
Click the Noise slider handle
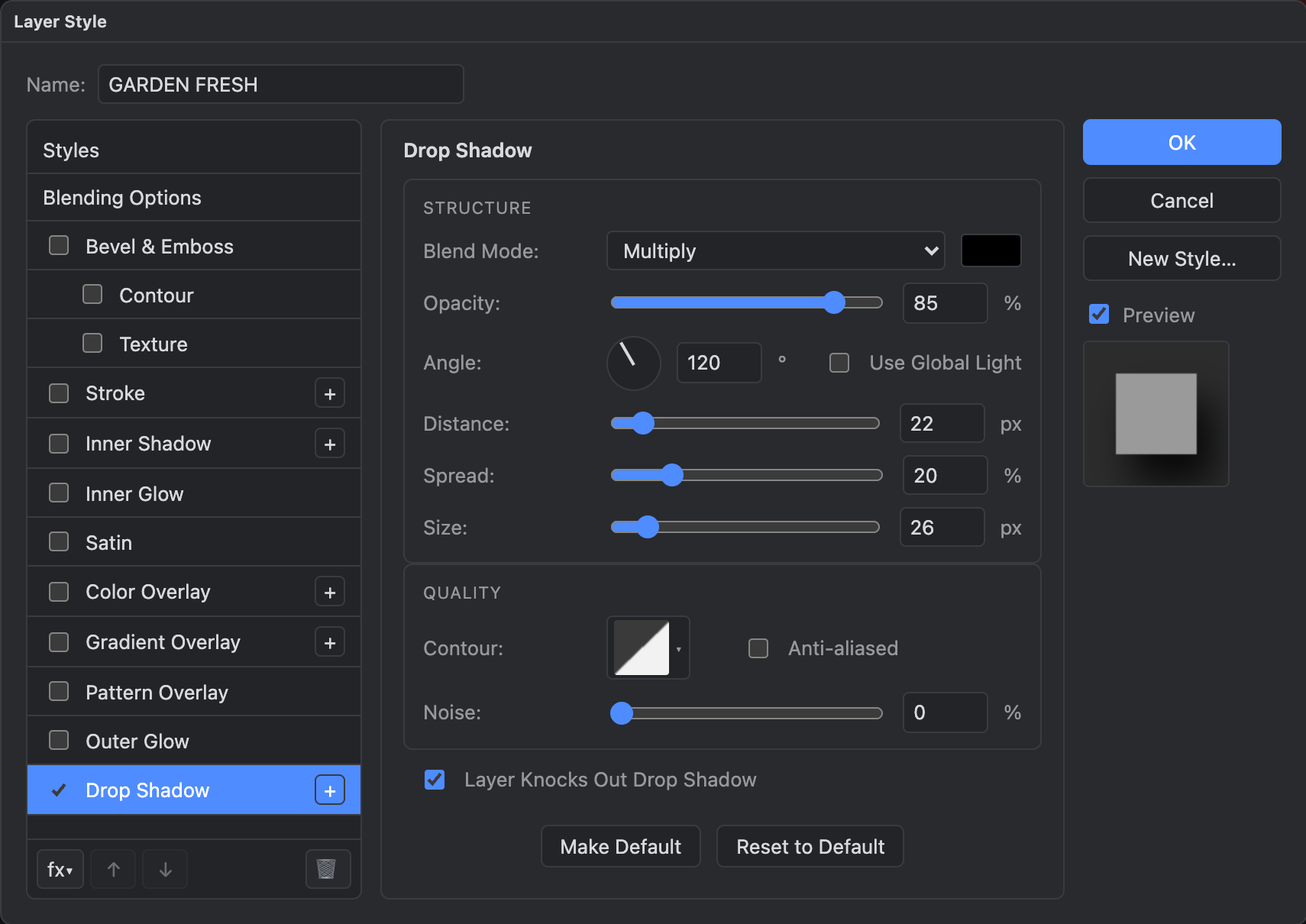pyautogui.click(x=622, y=713)
